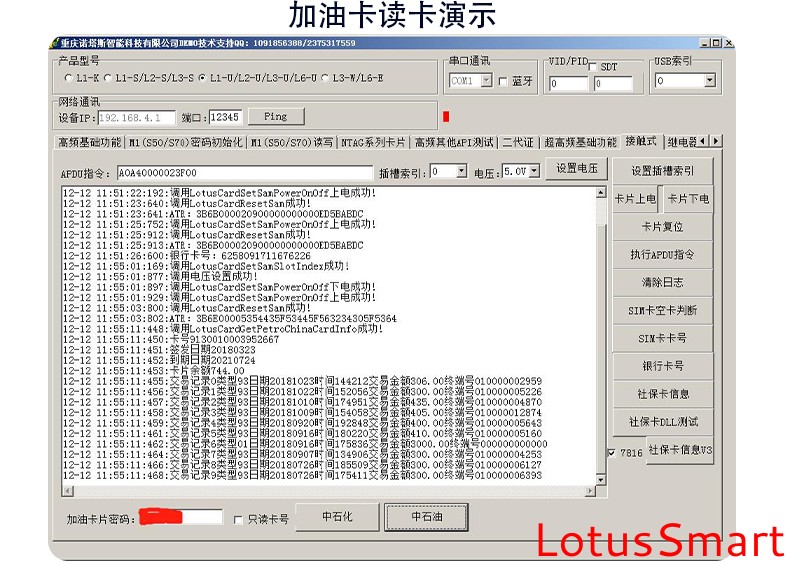Click the 中石化 button

pyautogui.click(x=337, y=517)
